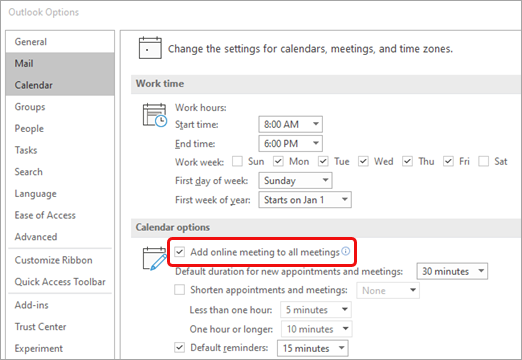
Task: Open the End time dropdown
Action: coord(290,144)
